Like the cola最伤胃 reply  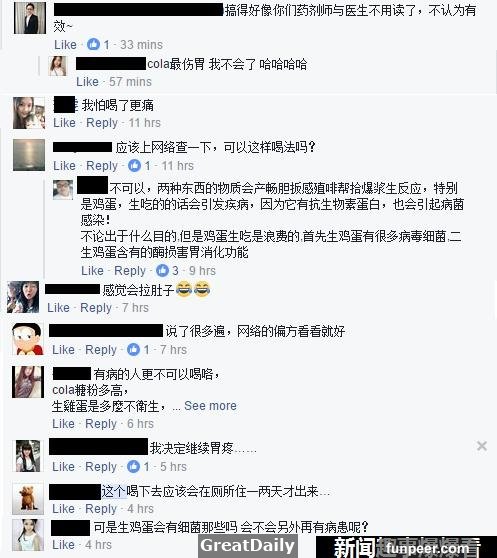[87, 81]
